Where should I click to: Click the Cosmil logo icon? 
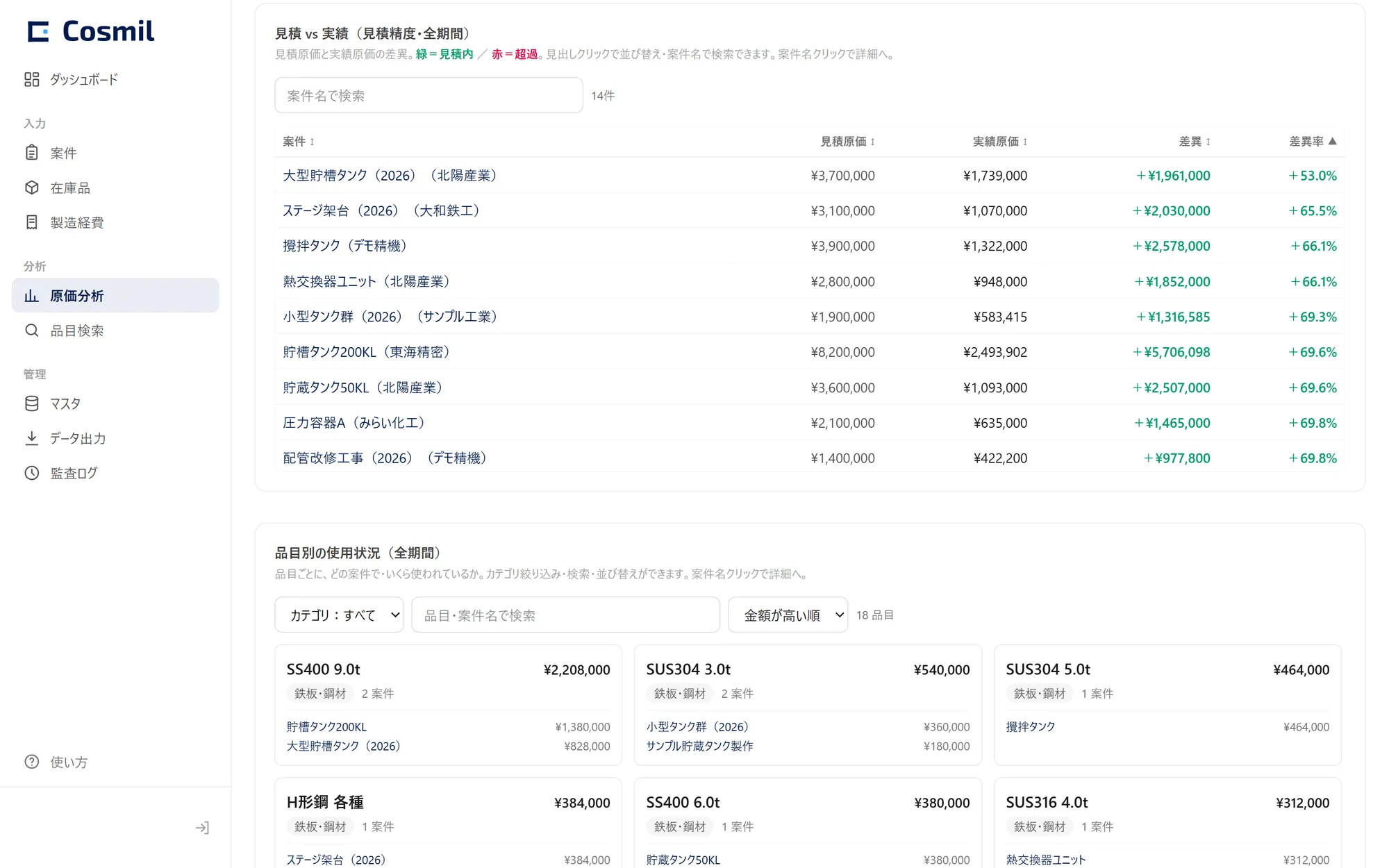(x=38, y=31)
